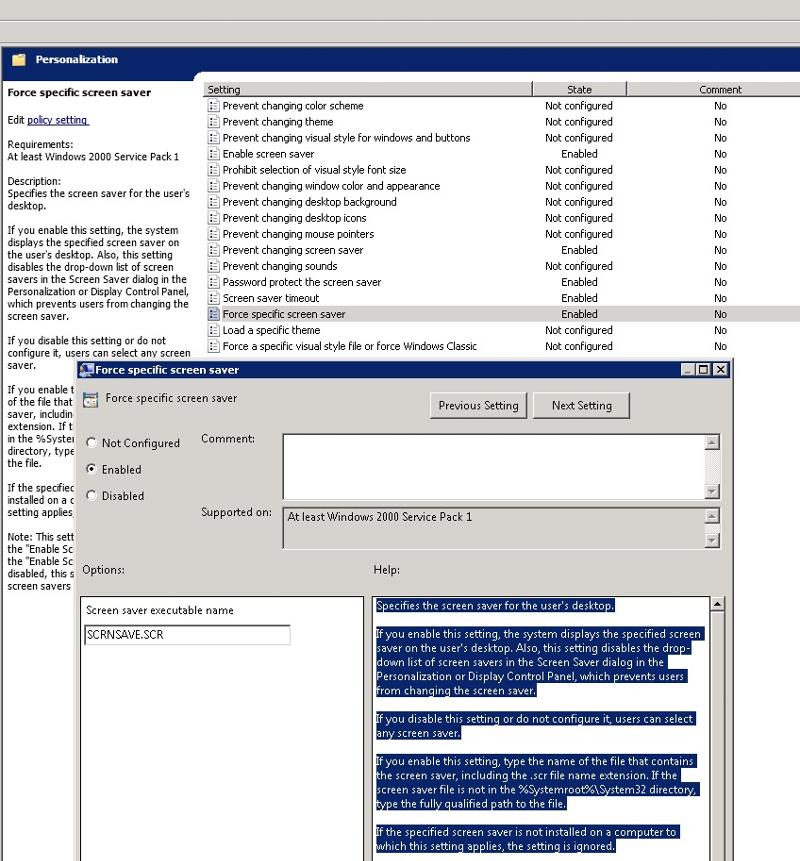Click the icon next to Prevent changing sounds
800x861 pixels.
(x=216, y=266)
